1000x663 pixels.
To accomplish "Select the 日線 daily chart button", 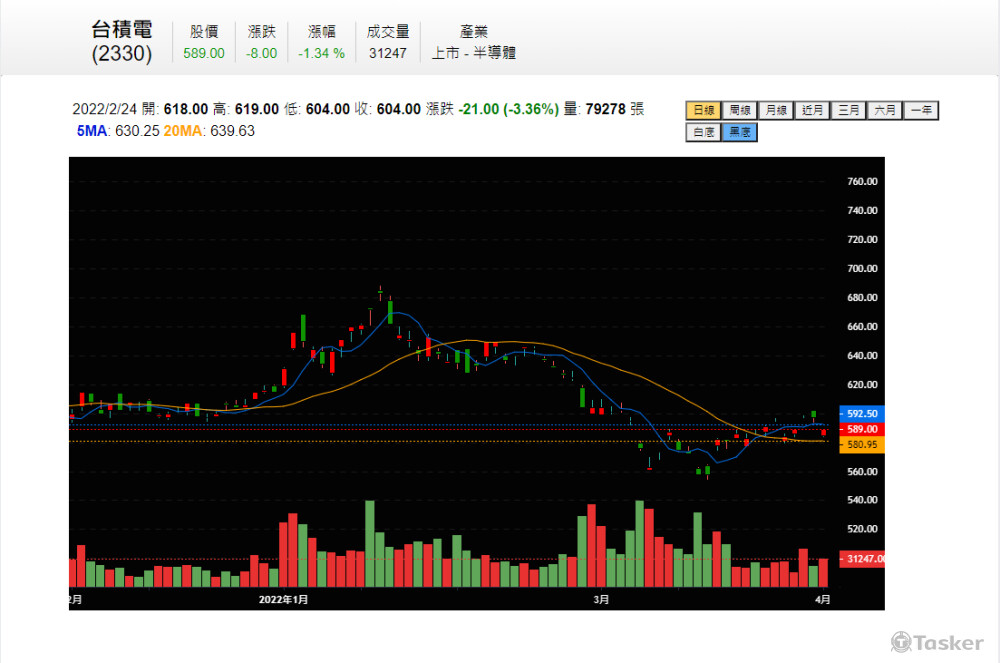I will [703, 110].
